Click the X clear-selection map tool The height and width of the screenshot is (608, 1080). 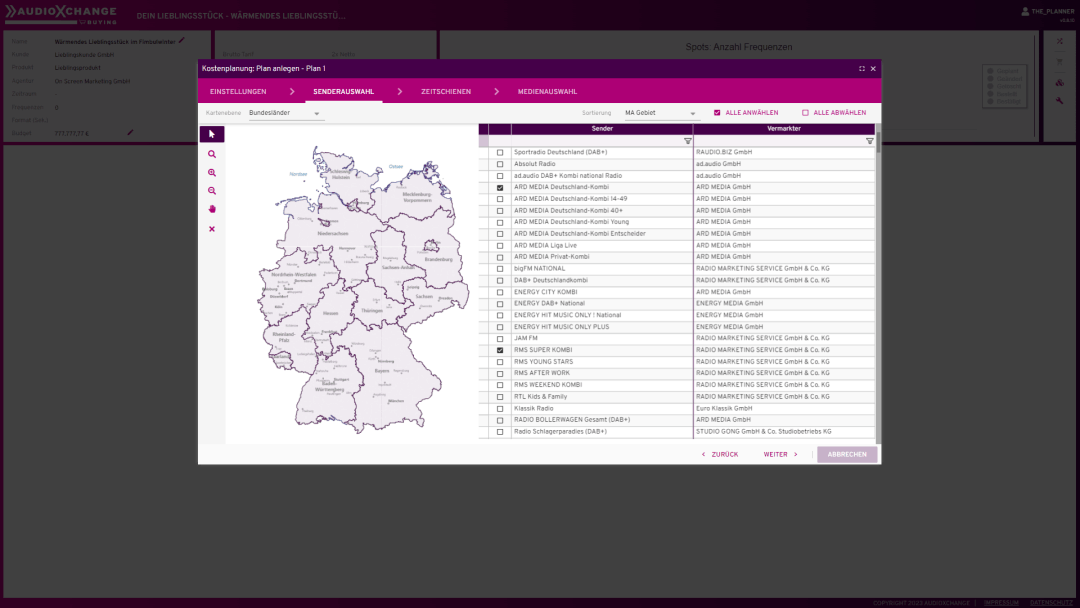click(211, 229)
